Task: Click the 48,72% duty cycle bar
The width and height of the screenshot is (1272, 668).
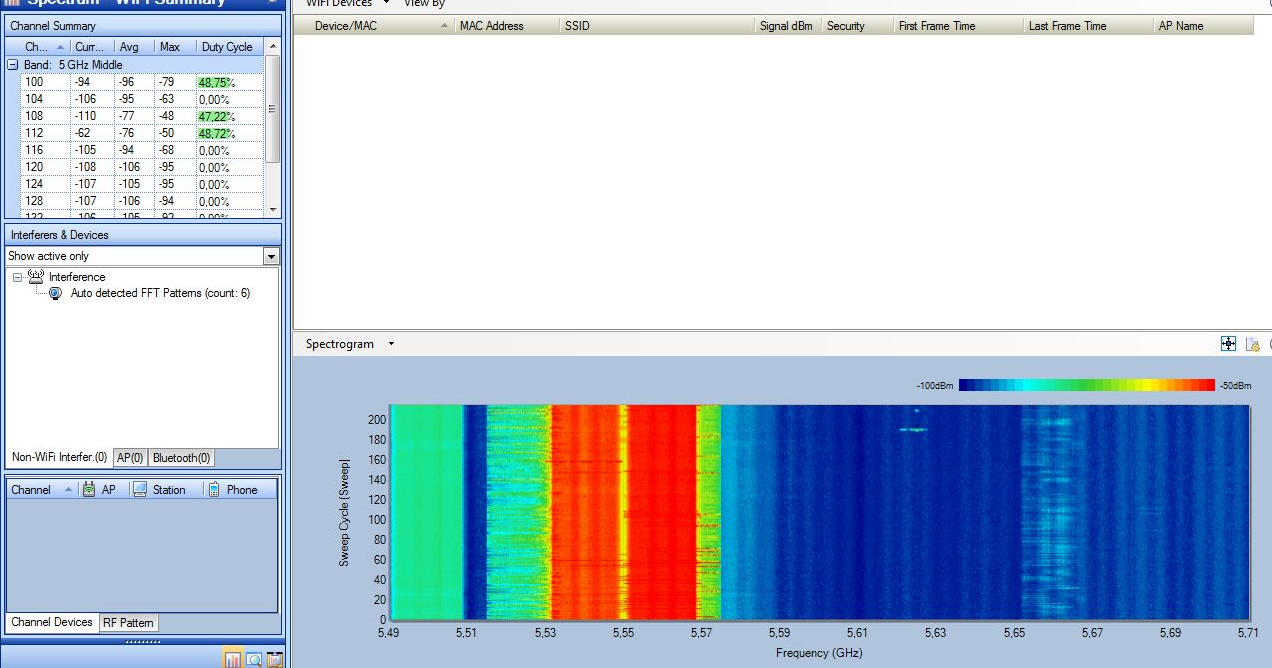Action: click(213, 134)
